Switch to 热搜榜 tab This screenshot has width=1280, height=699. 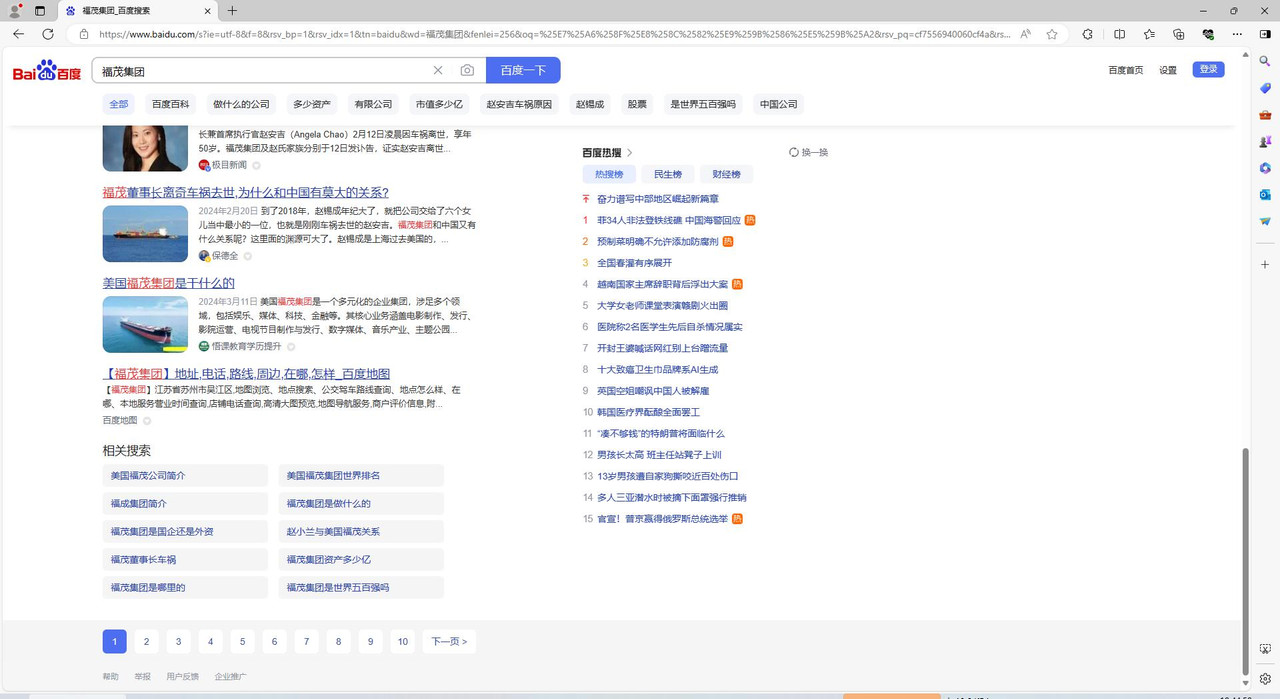[609, 174]
